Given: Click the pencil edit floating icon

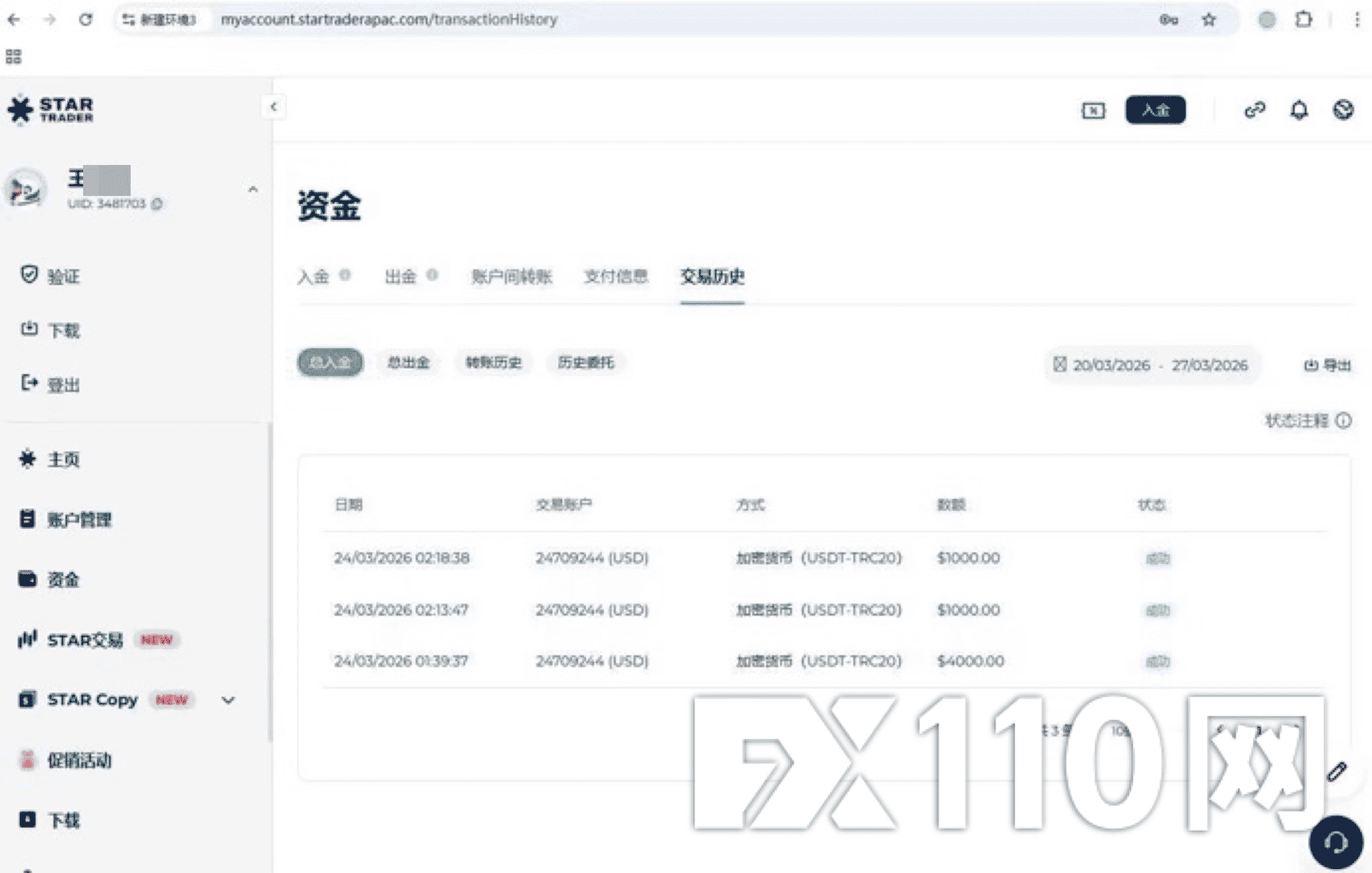Looking at the screenshot, I should point(1337,771).
